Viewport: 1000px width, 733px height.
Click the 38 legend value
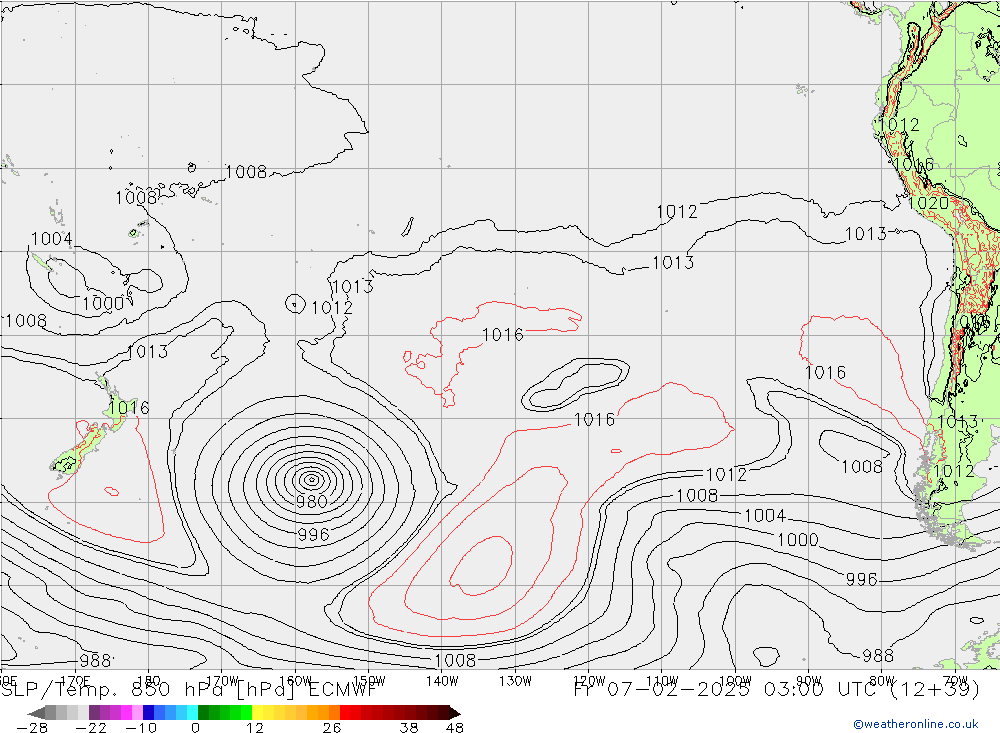coord(409,727)
